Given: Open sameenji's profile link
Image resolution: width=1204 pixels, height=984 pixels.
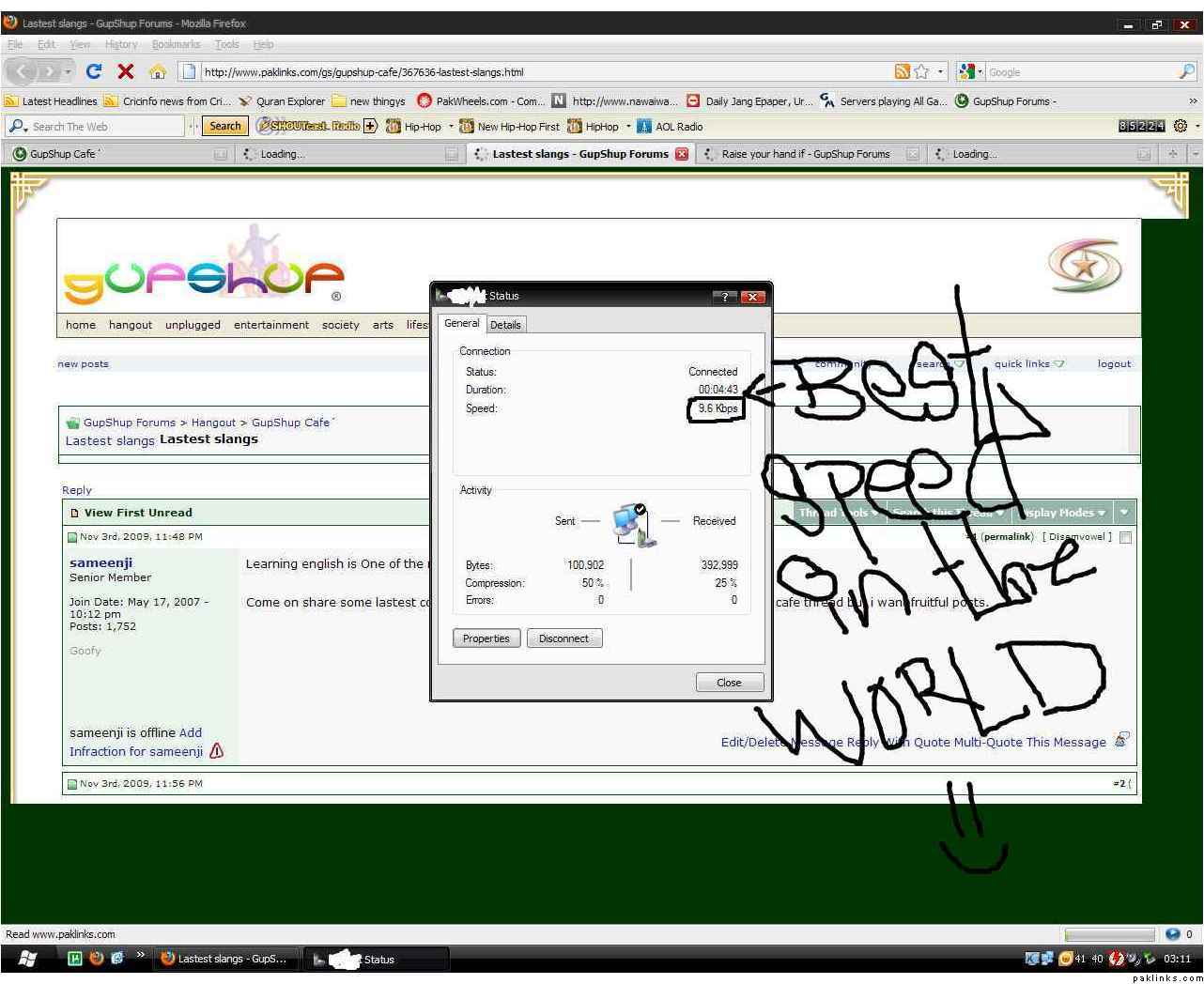Looking at the screenshot, I should [100, 562].
